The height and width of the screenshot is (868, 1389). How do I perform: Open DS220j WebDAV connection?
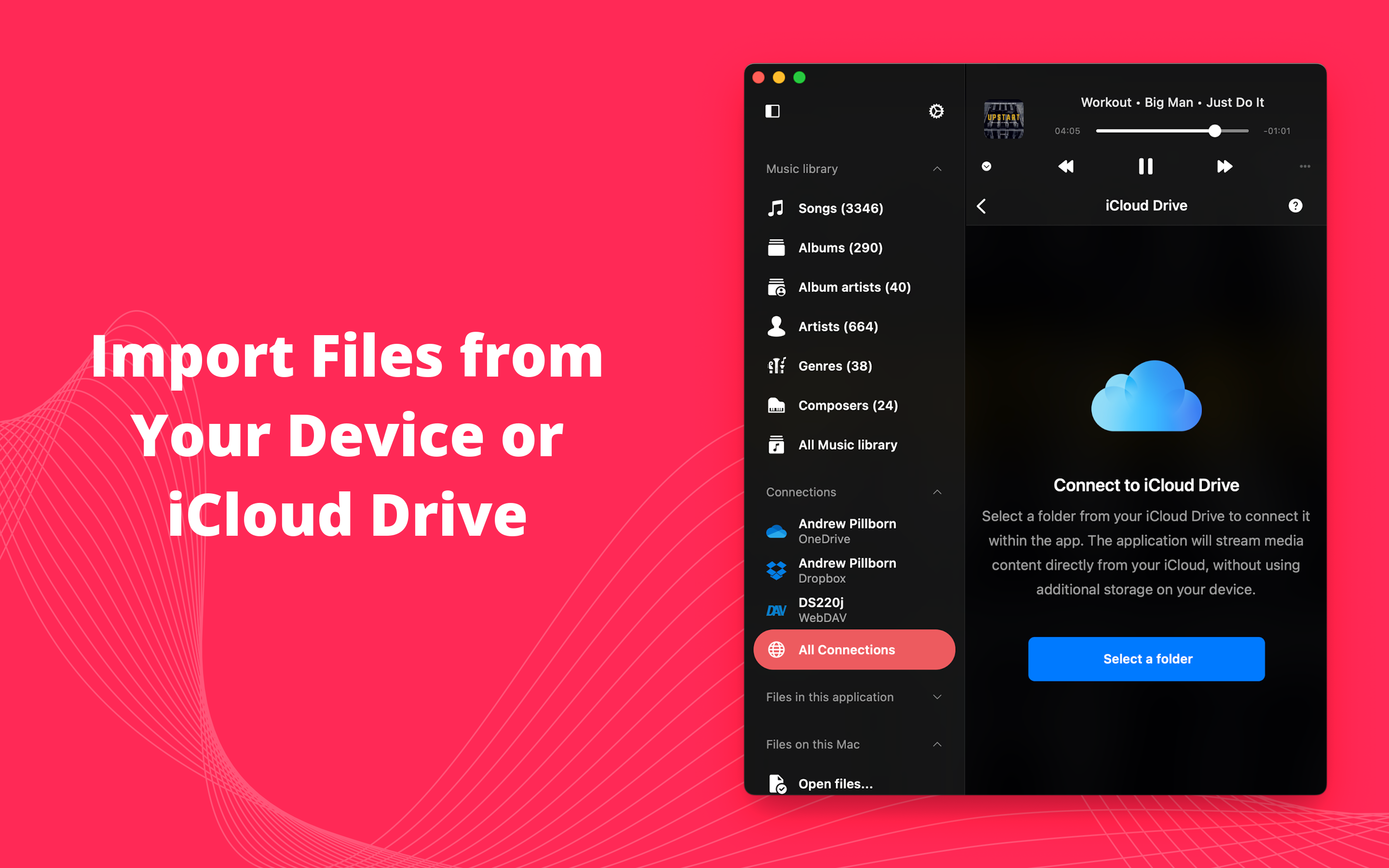click(854, 610)
